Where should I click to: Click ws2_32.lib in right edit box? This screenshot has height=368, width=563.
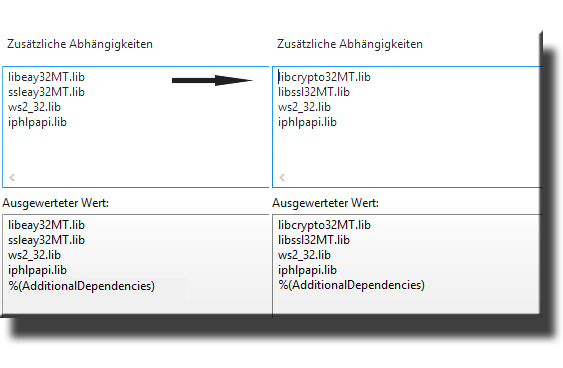click(x=304, y=107)
